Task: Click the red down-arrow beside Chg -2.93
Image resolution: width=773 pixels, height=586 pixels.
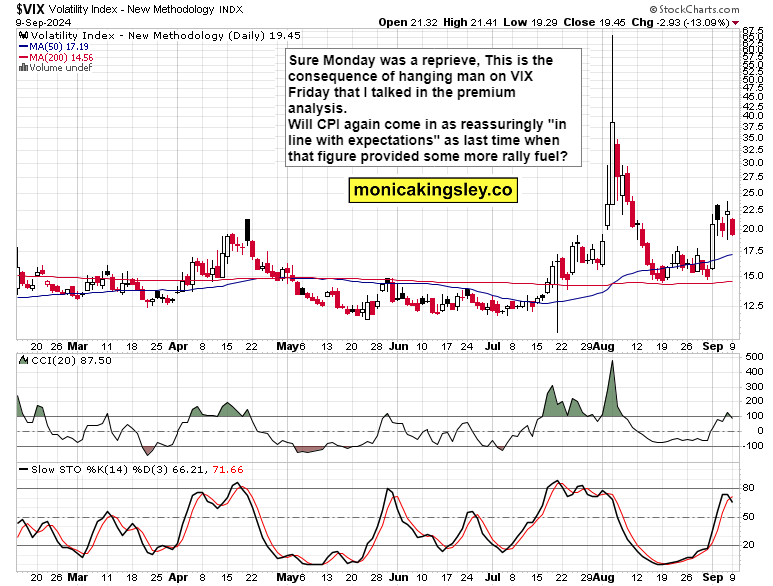Action: (x=736, y=23)
